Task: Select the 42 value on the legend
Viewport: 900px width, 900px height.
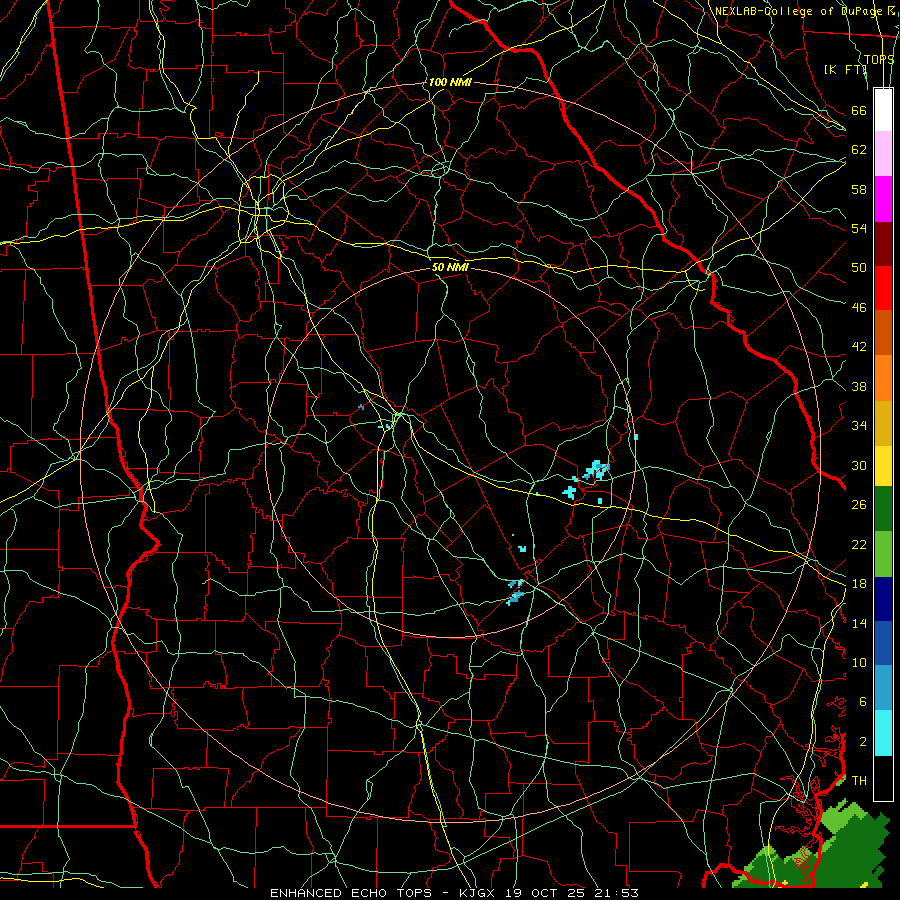Action: click(x=859, y=346)
